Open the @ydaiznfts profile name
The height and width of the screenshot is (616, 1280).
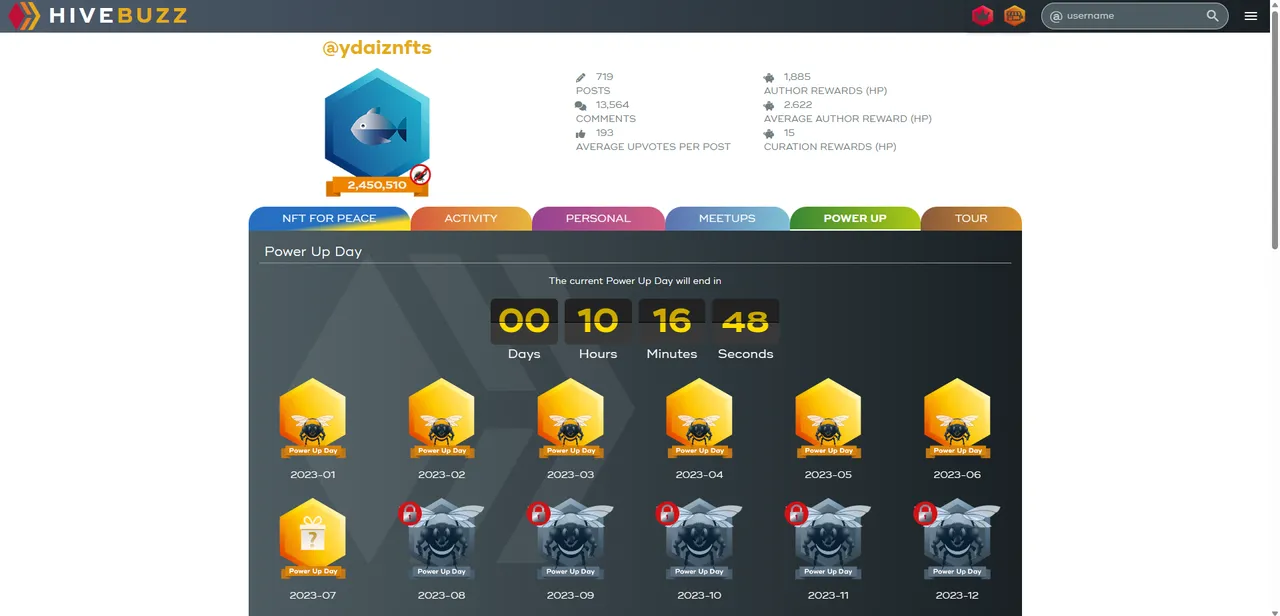(377, 47)
